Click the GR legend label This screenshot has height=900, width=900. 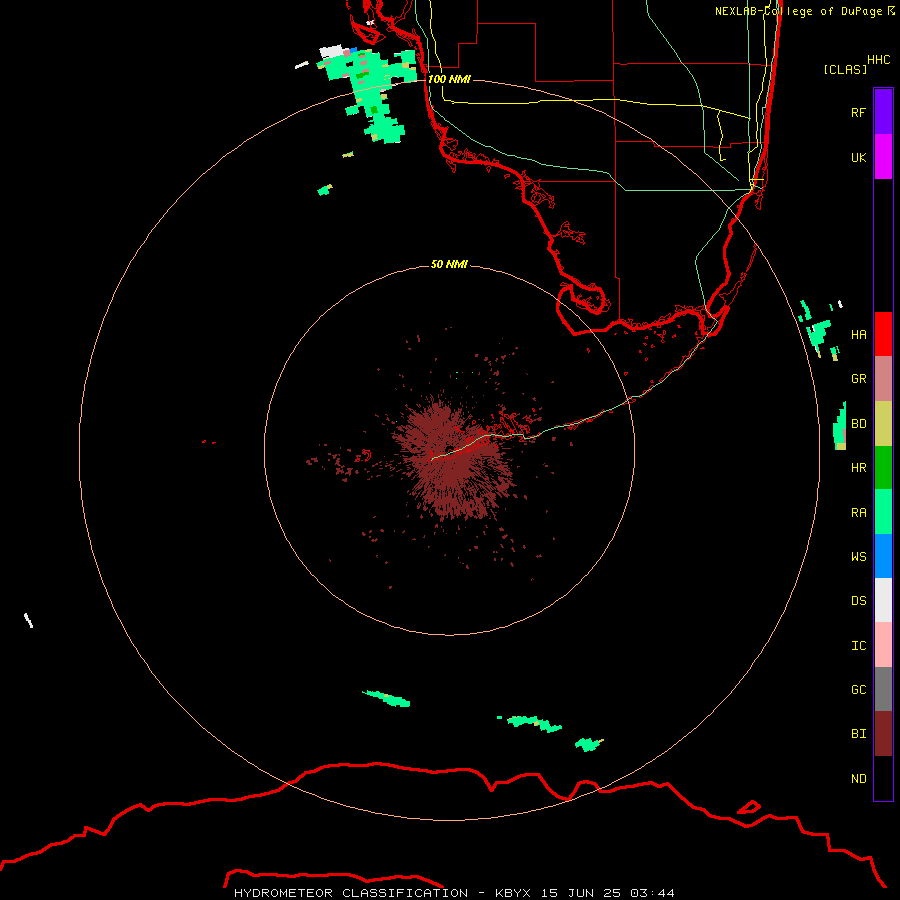(859, 379)
